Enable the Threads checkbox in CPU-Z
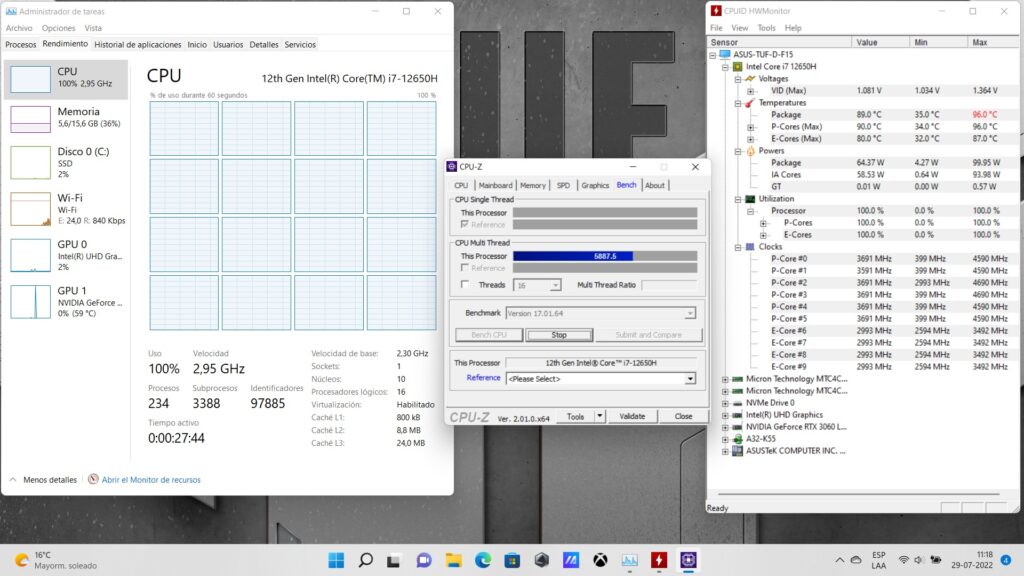This screenshot has height=576, width=1024. (x=464, y=285)
